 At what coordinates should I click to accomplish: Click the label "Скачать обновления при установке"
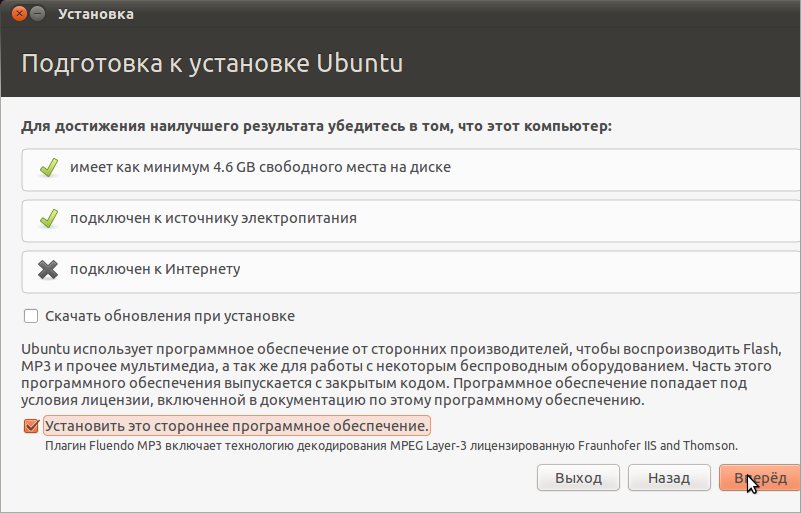(x=170, y=316)
